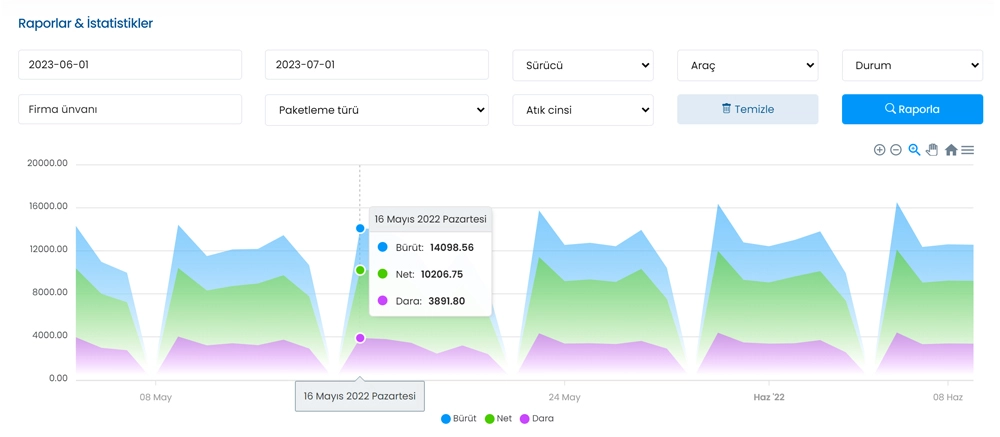Activate the hand panning tool
Screen dimensions: 1000x437
coord(932,150)
